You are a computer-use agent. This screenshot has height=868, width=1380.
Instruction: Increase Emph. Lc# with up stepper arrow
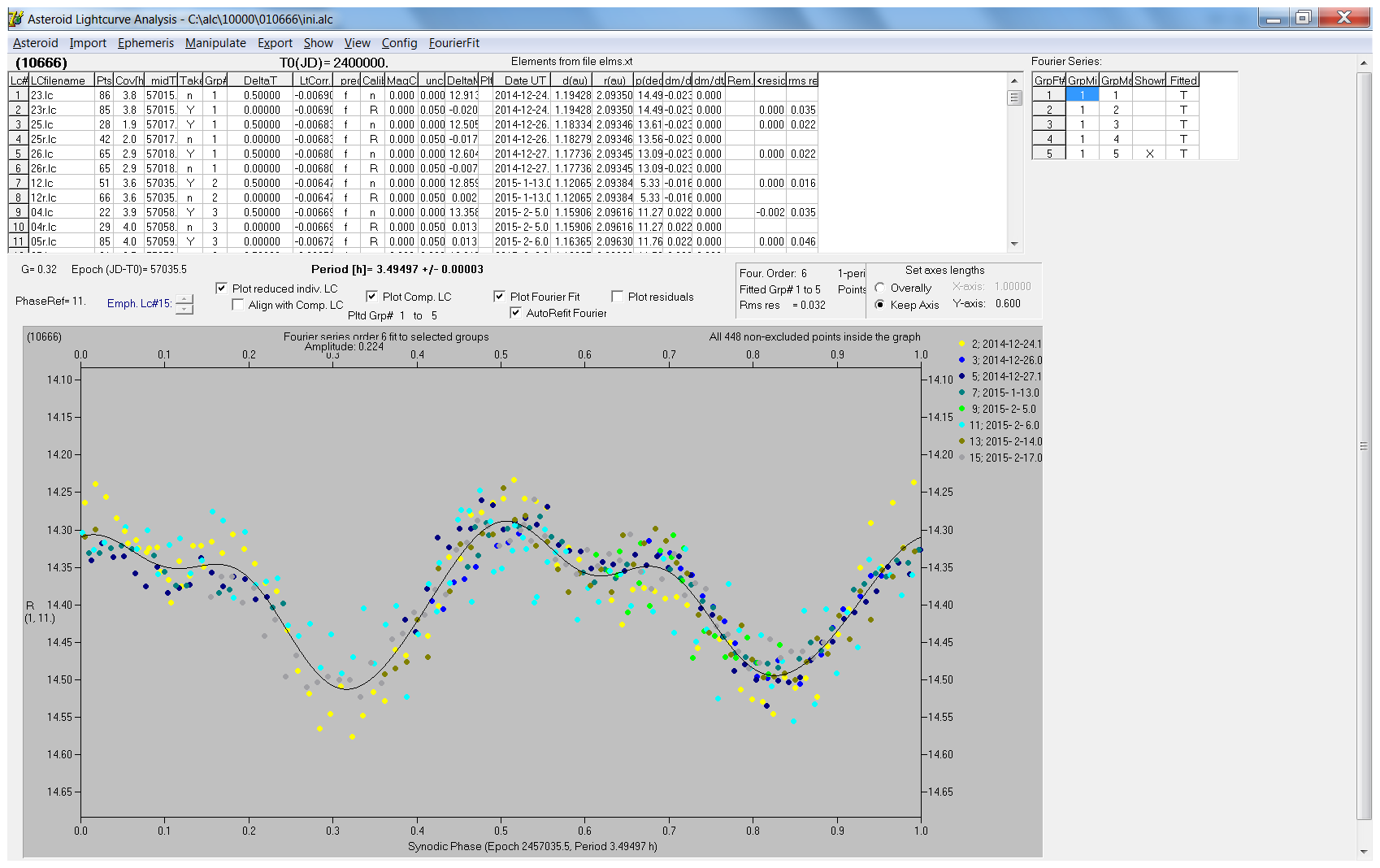point(184,299)
